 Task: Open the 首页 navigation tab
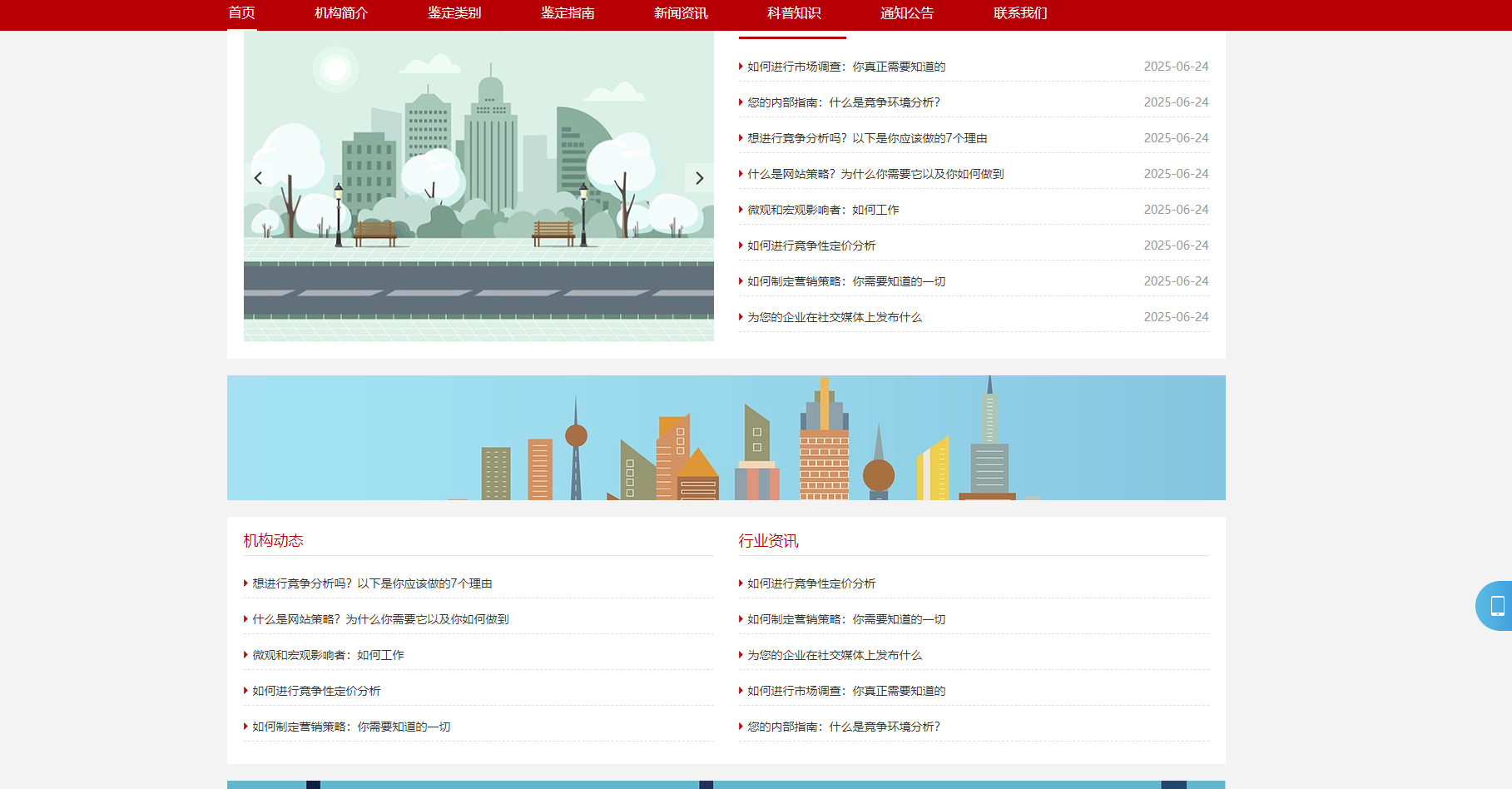(x=241, y=13)
